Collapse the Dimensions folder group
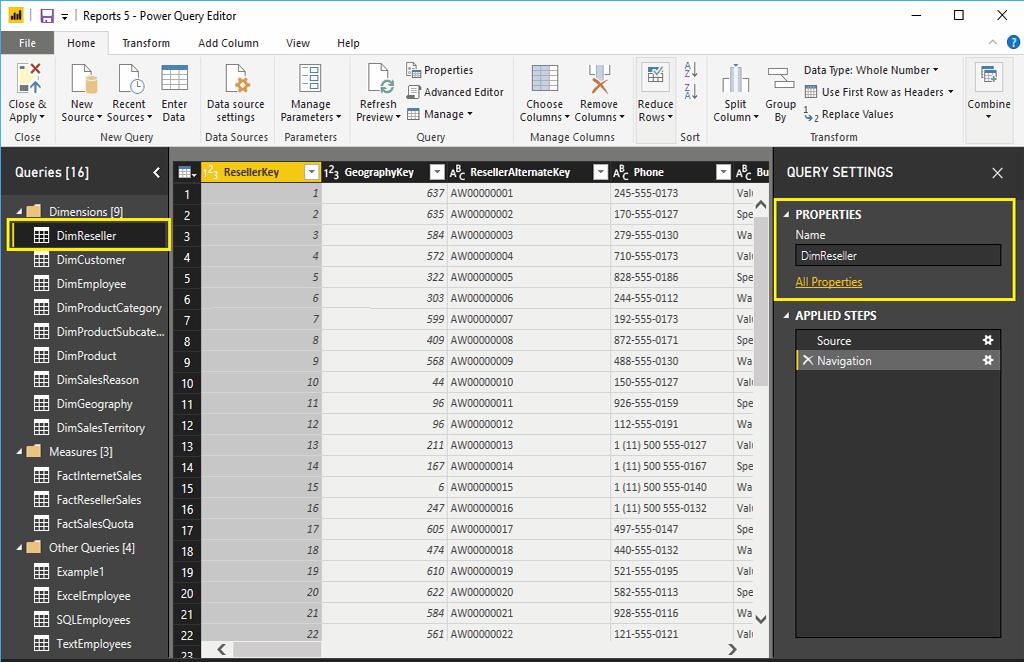This screenshot has width=1024, height=662. point(21,212)
